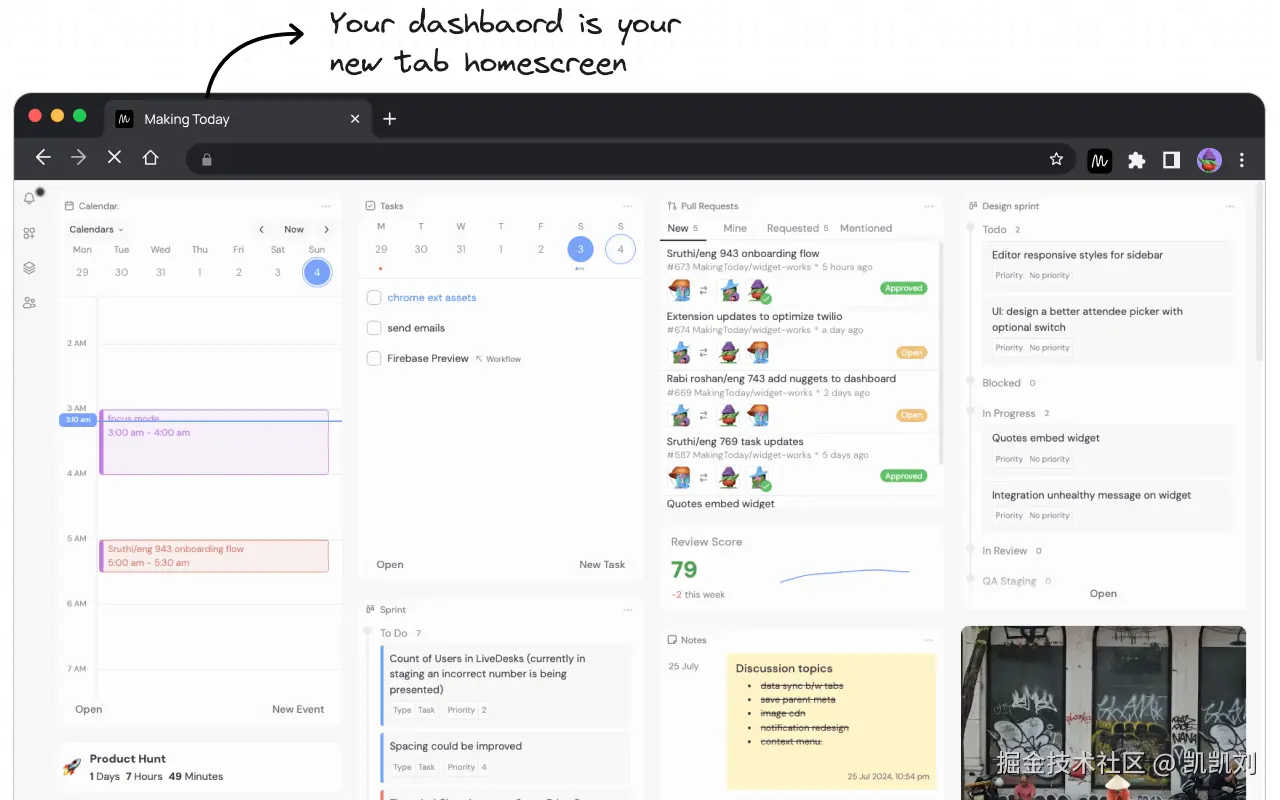Open the layers stack sidebar icon
The image size is (1280, 800).
(x=29, y=268)
